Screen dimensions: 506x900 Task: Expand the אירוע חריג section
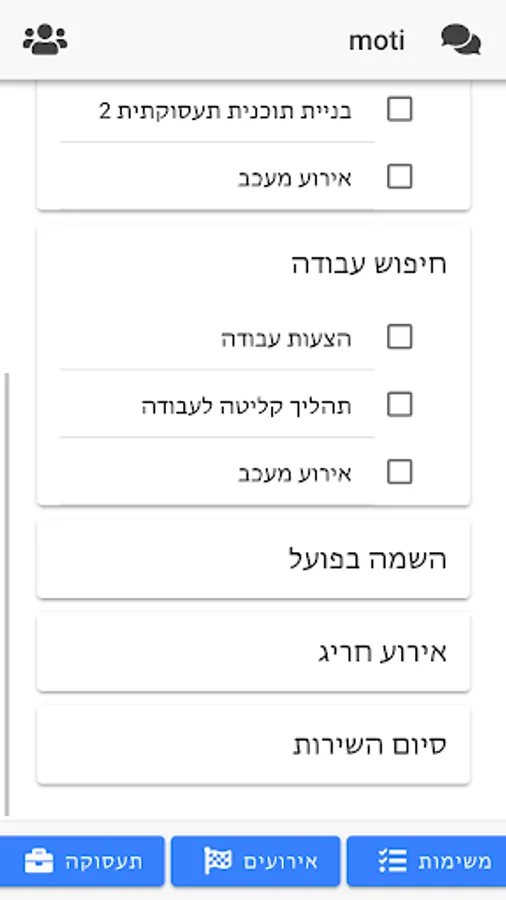click(254, 653)
